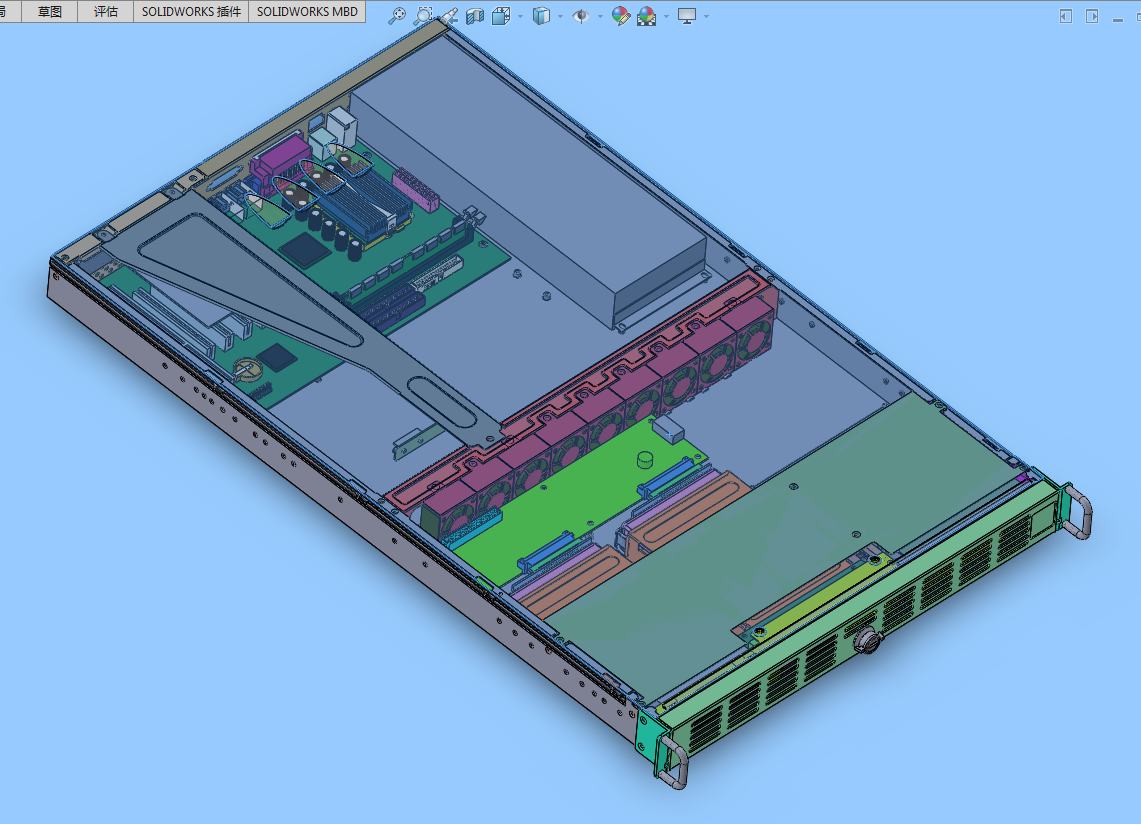Click the Hide/Show Items eye icon

(581, 15)
